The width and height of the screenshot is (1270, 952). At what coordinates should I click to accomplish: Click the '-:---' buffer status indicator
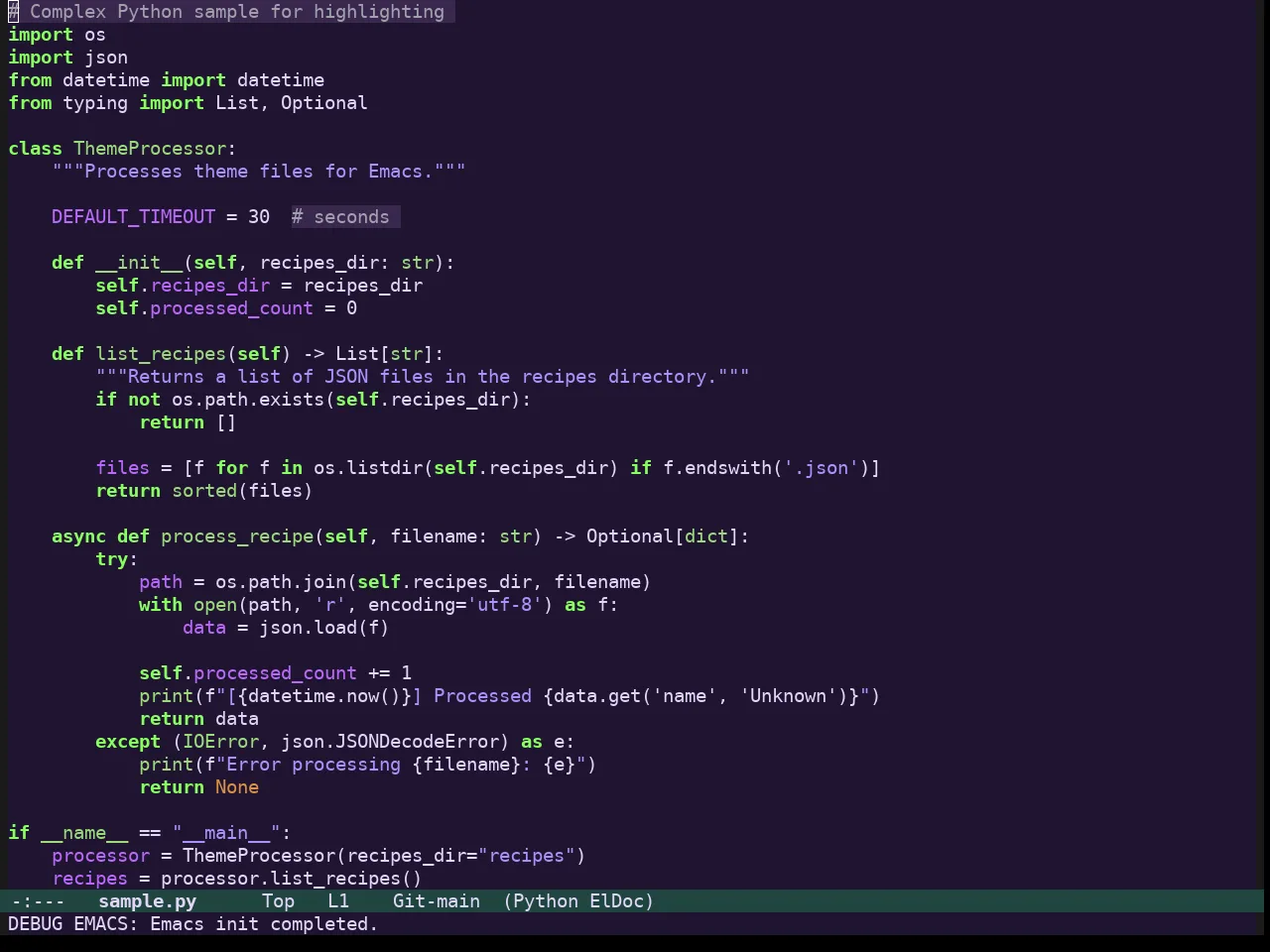[x=37, y=901]
